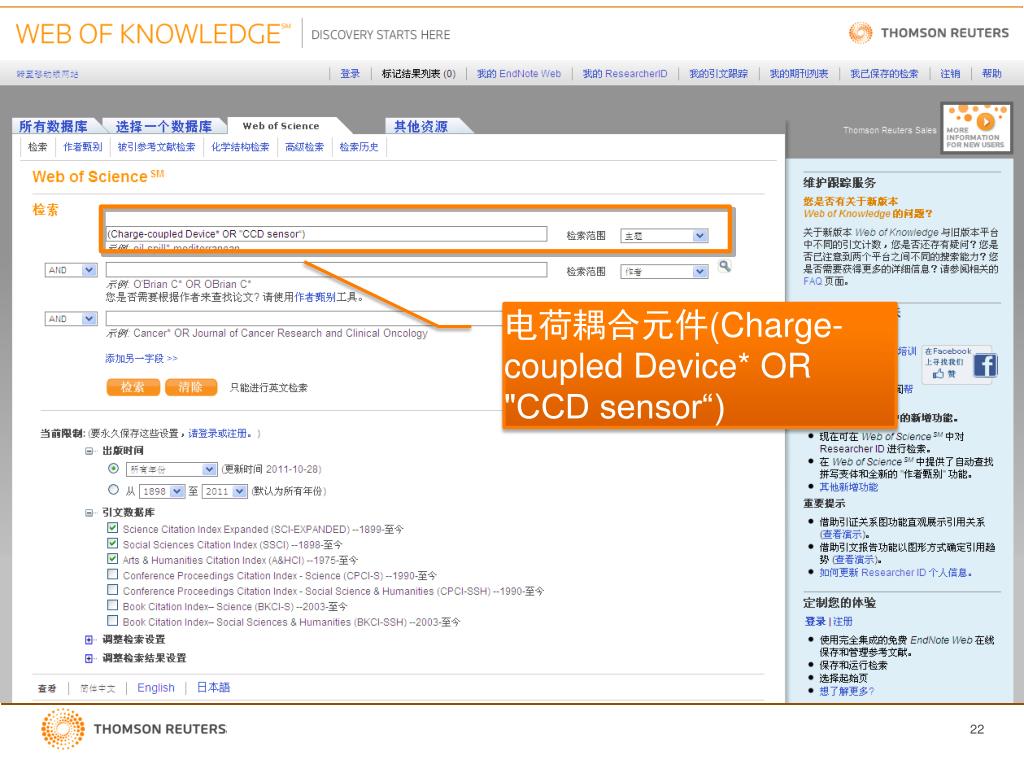
Task: Open the first AND operator dropdown
Action: tap(71, 270)
